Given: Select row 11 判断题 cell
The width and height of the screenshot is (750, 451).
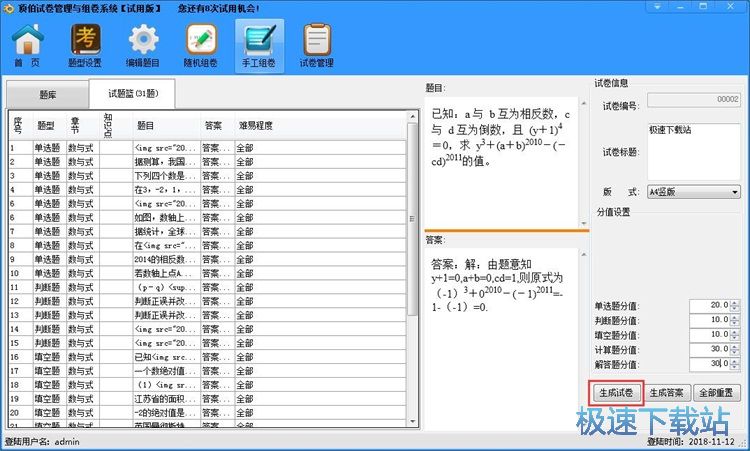Looking at the screenshot, I should [47, 287].
